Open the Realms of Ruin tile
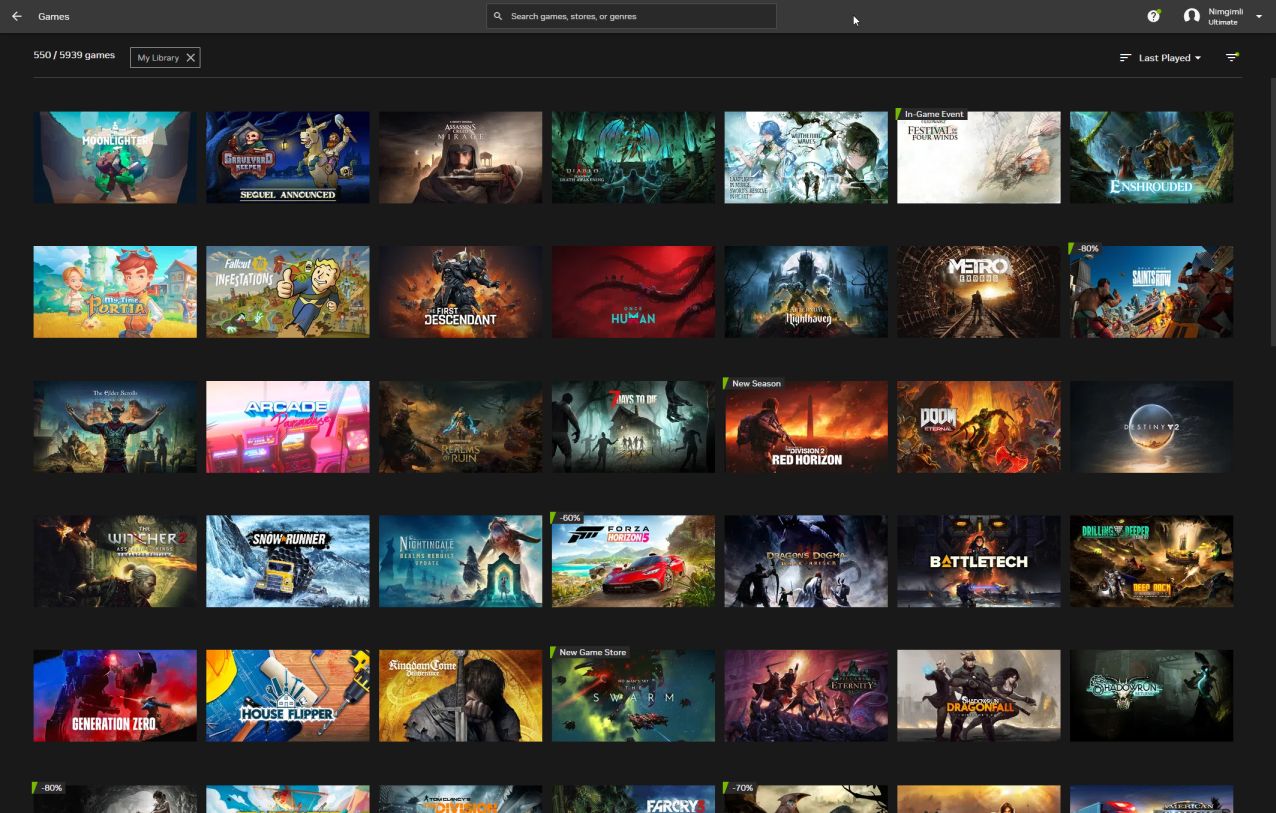Viewport: 1276px width, 813px height. [461, 427]
